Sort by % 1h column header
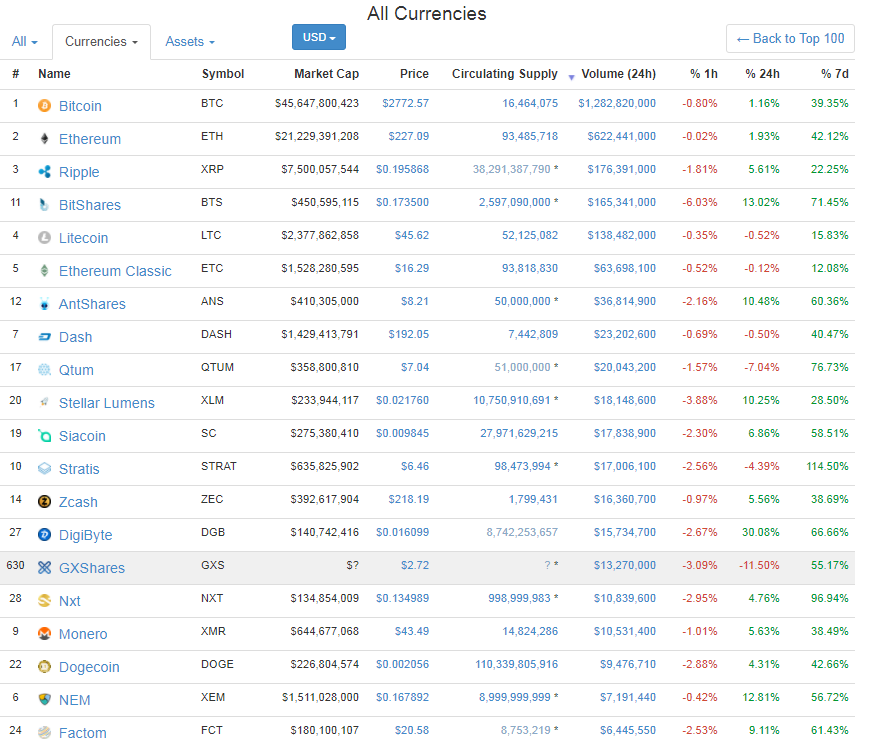Screen dimensions: 876x748 pos(703,74)
